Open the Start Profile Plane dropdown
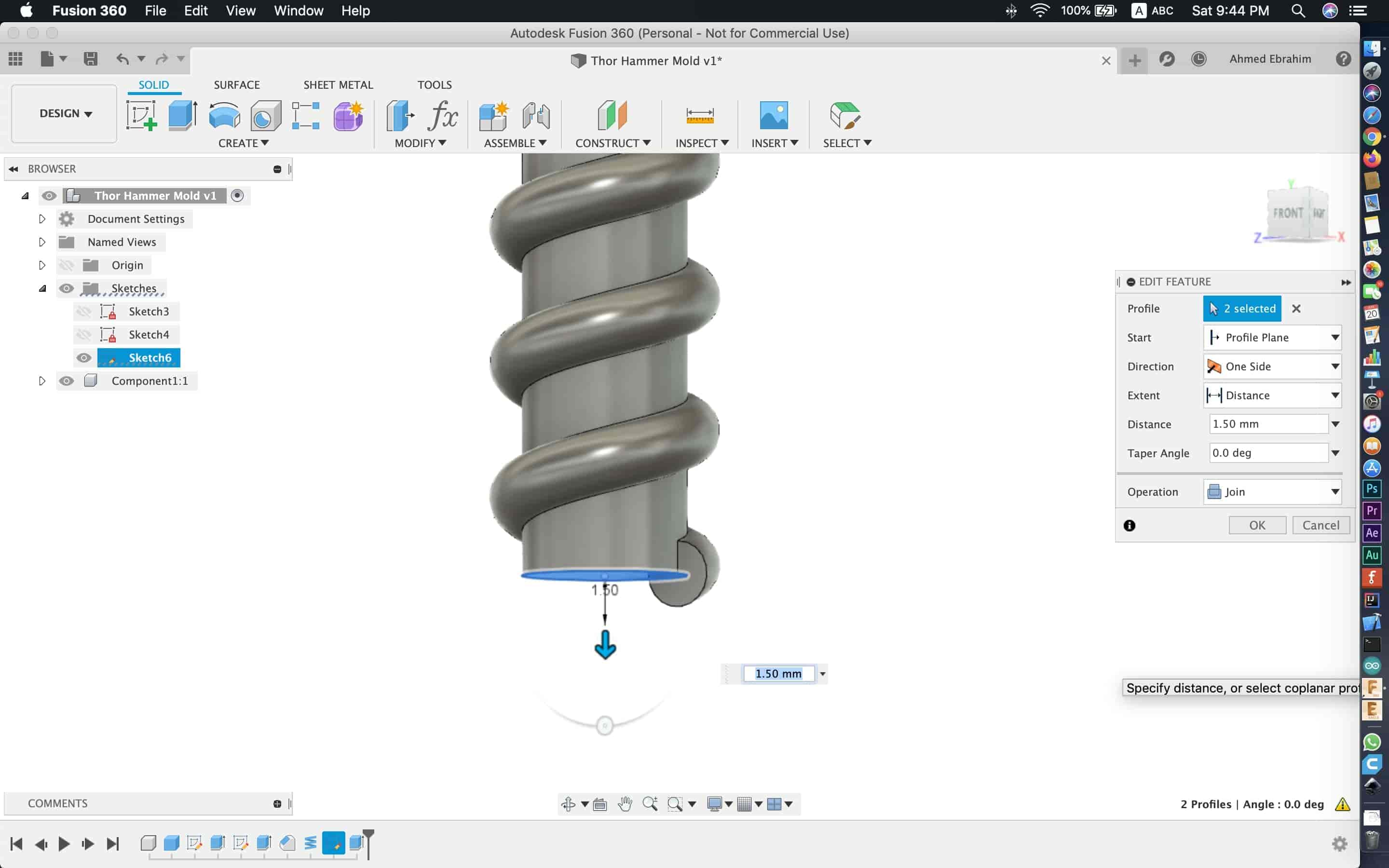The image size is (1389, 868). 1272,338
